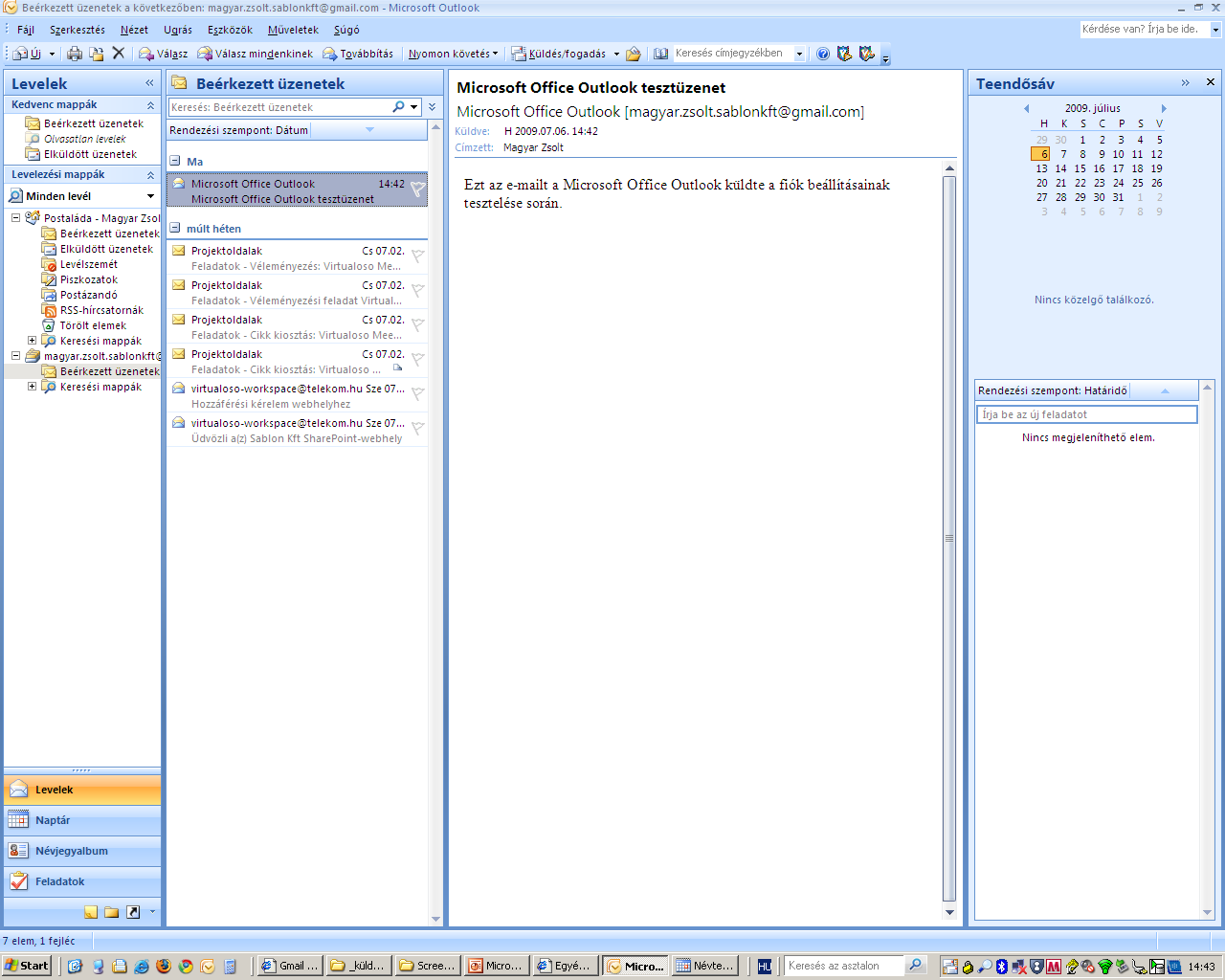The image size is (1225, 980).
Task: Open the Nyomon követés dropdown
Action: pos(453,54)
